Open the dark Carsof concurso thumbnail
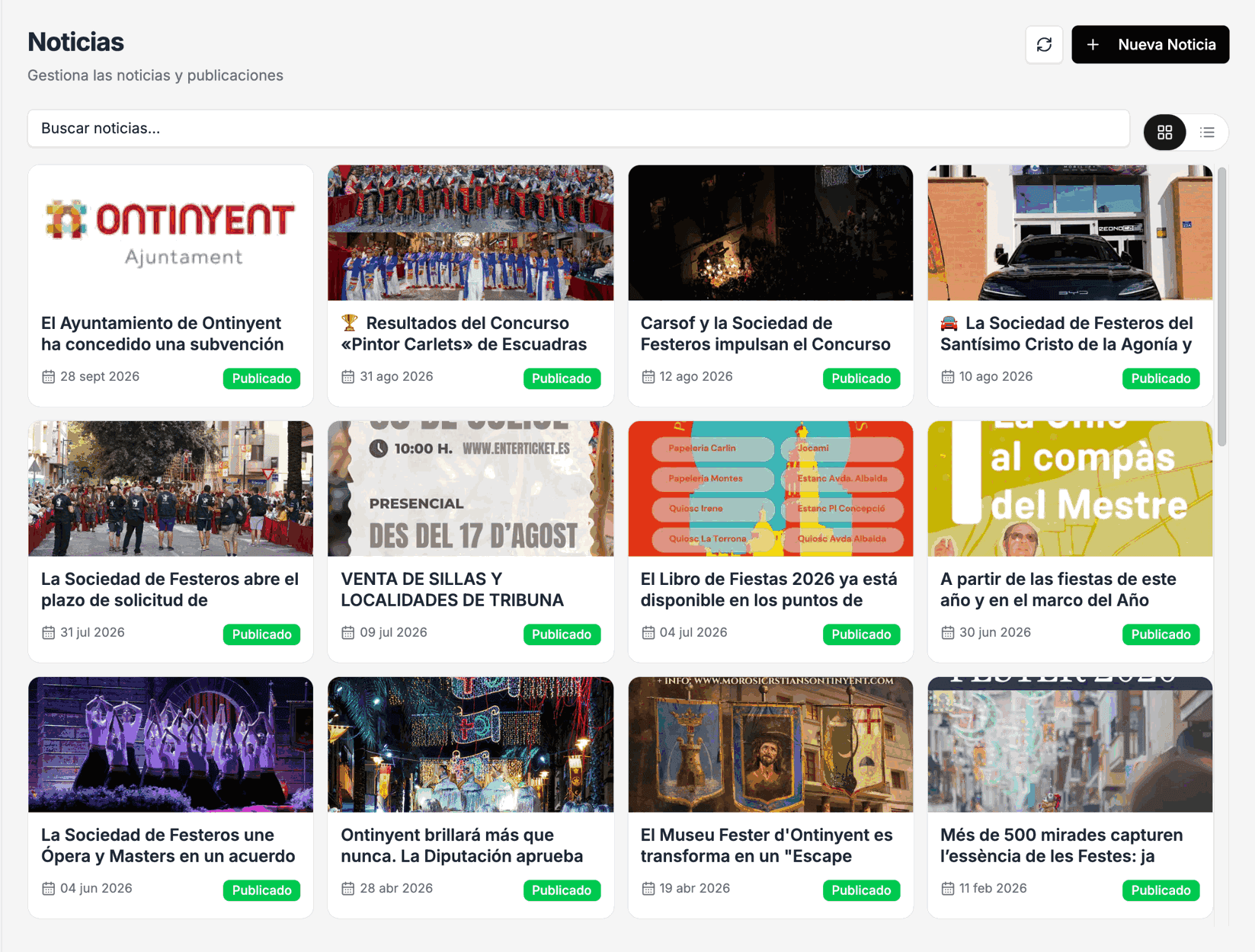This screenshot has height=952, width=1255. point(770,233)
